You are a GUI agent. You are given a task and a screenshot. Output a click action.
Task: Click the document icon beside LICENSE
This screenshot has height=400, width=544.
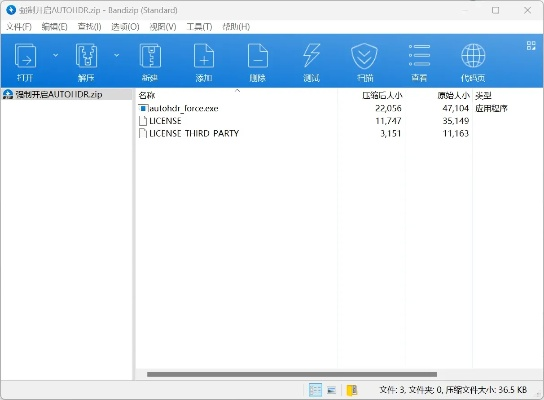click(143, 121)
